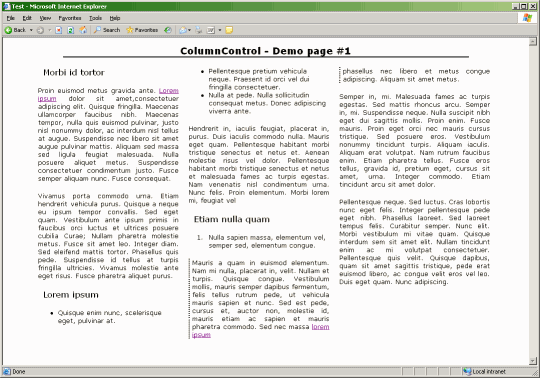Screen dimensions: 540x378
Task: Click the yellow Discuss note icon
Action: [x=229, y=30]
